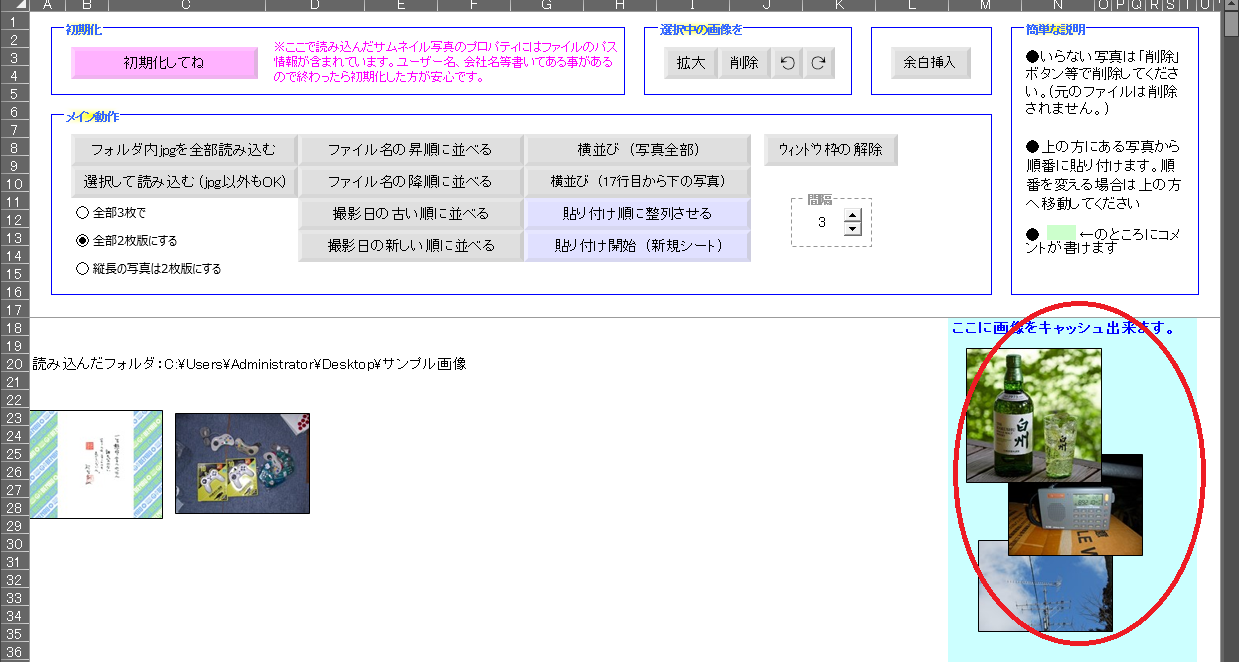The image size is (1239, 662).
Task: Increase the 間隔 value with the up arrow
Action: pyautogui.click(x=852, y=215)
